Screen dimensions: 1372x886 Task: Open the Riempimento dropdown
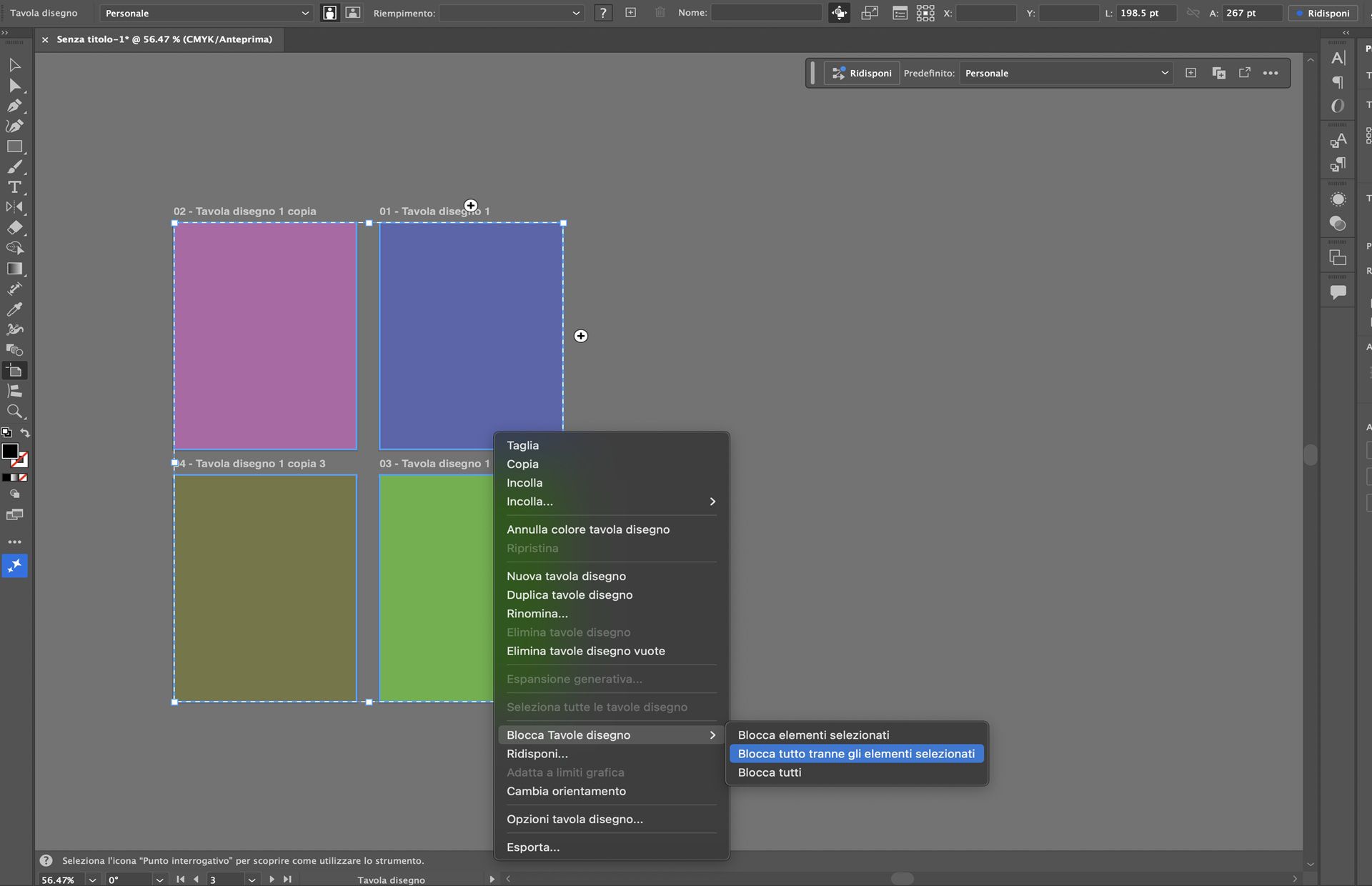coord(510,12)
